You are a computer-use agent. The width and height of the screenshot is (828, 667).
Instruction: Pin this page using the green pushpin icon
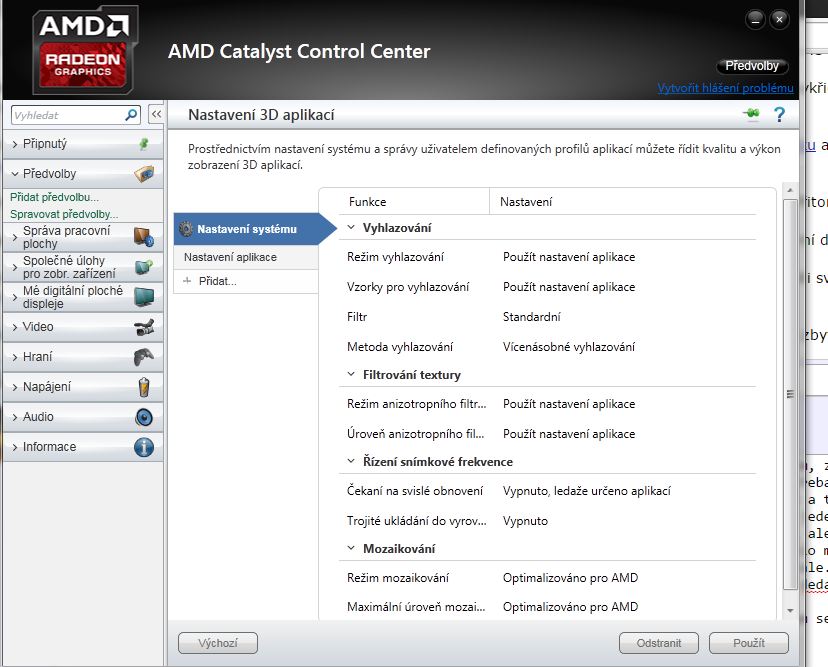click(x=751, y=114)
